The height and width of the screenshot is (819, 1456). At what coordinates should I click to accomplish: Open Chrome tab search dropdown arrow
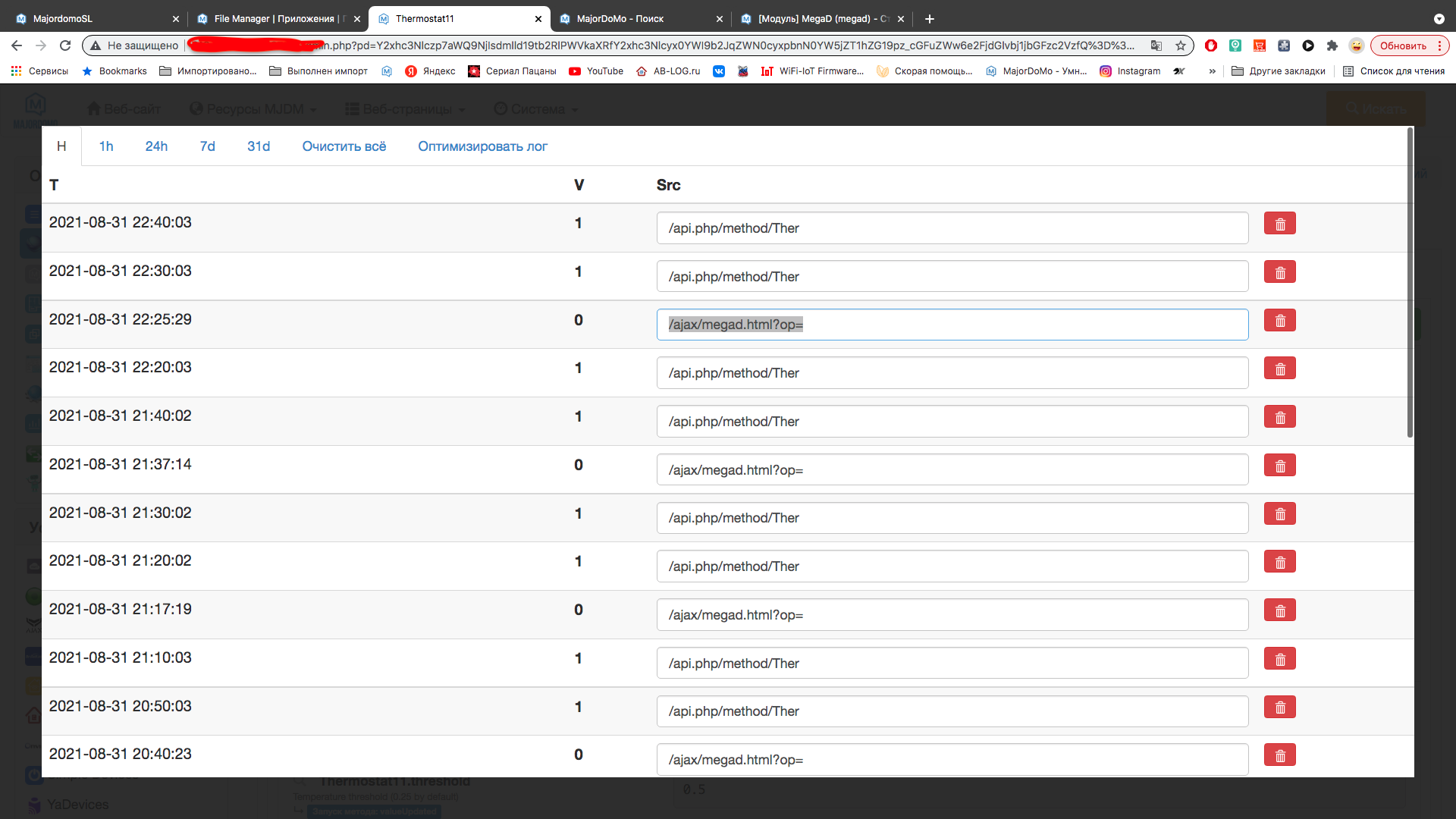(1439, 18)
